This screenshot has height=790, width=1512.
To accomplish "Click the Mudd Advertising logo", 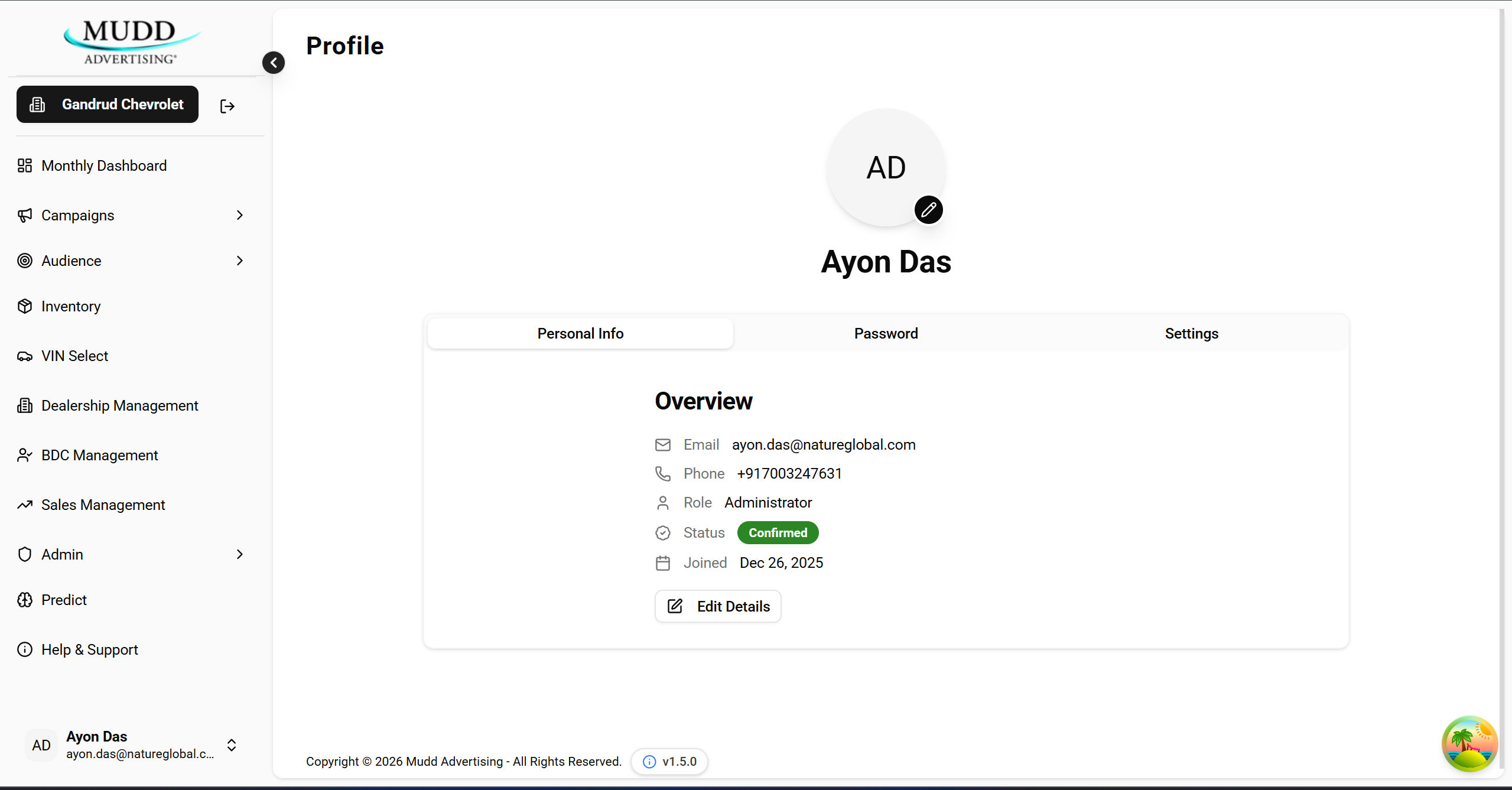I will (131, 41).
